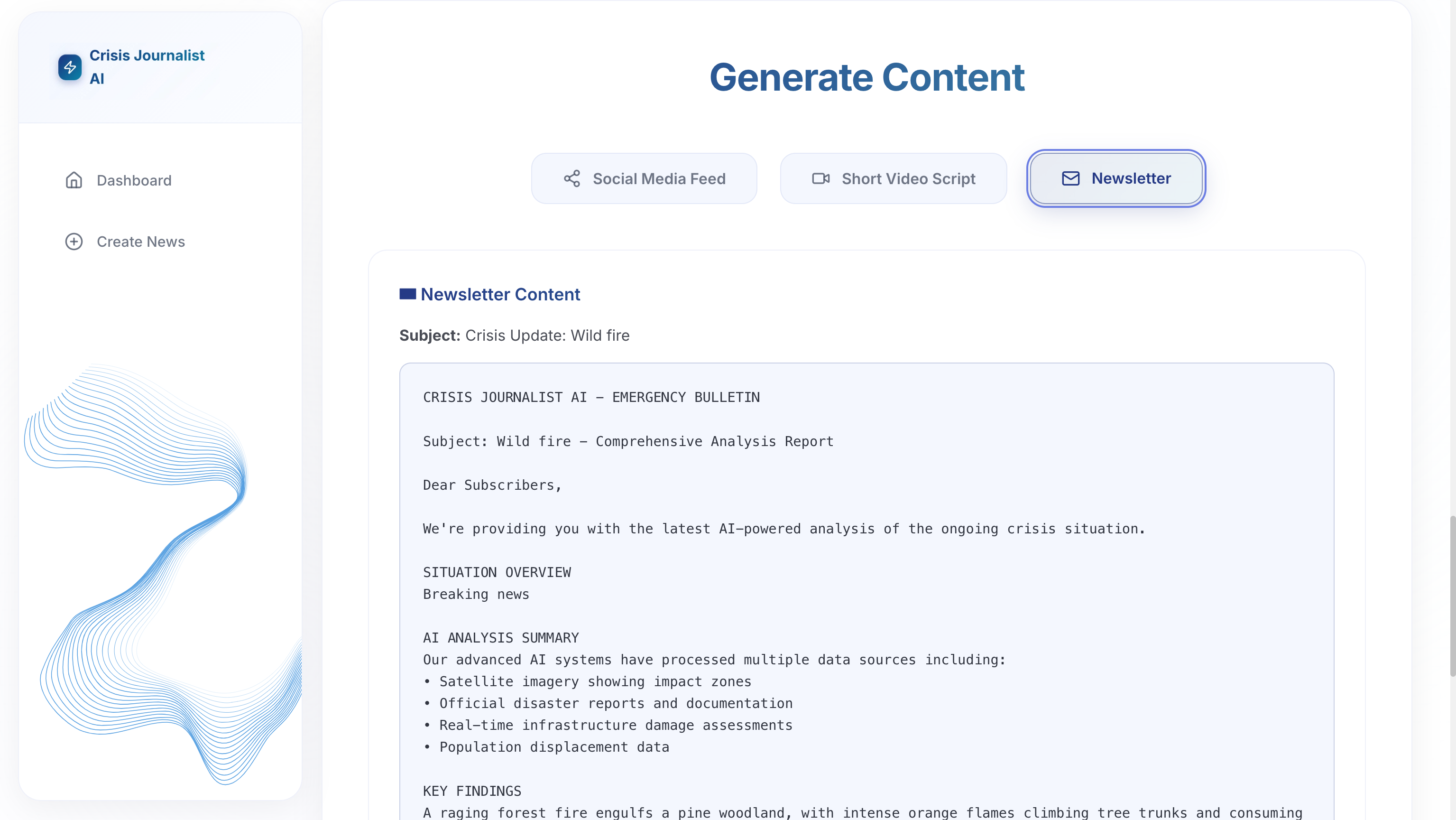Screen dimensions: 1456x820
Task: Select the Newsletter tab
Action: pos(1116,179)
